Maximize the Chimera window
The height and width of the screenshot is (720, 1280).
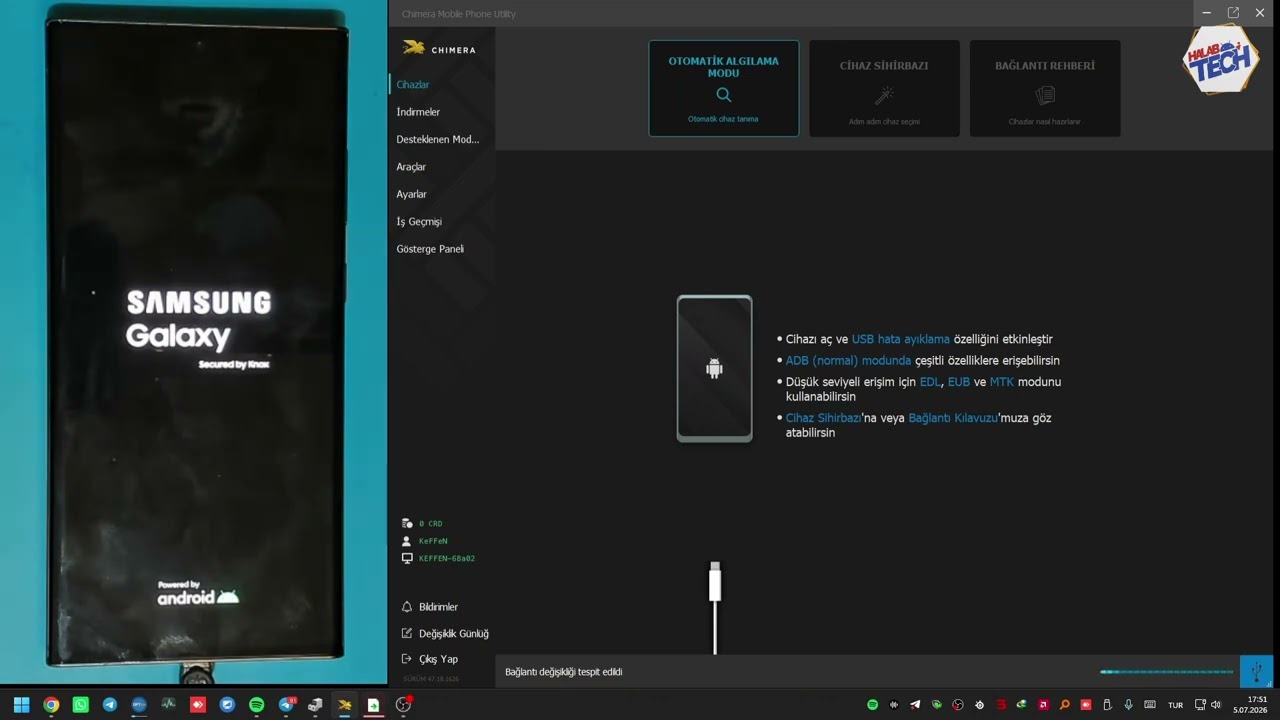1233,13
